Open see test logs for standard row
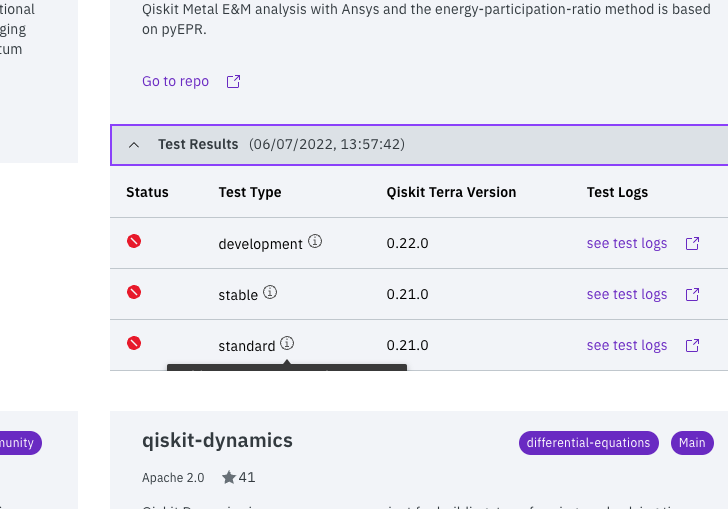The width and height of the screenshot is (728, 509). coord(627,346)
